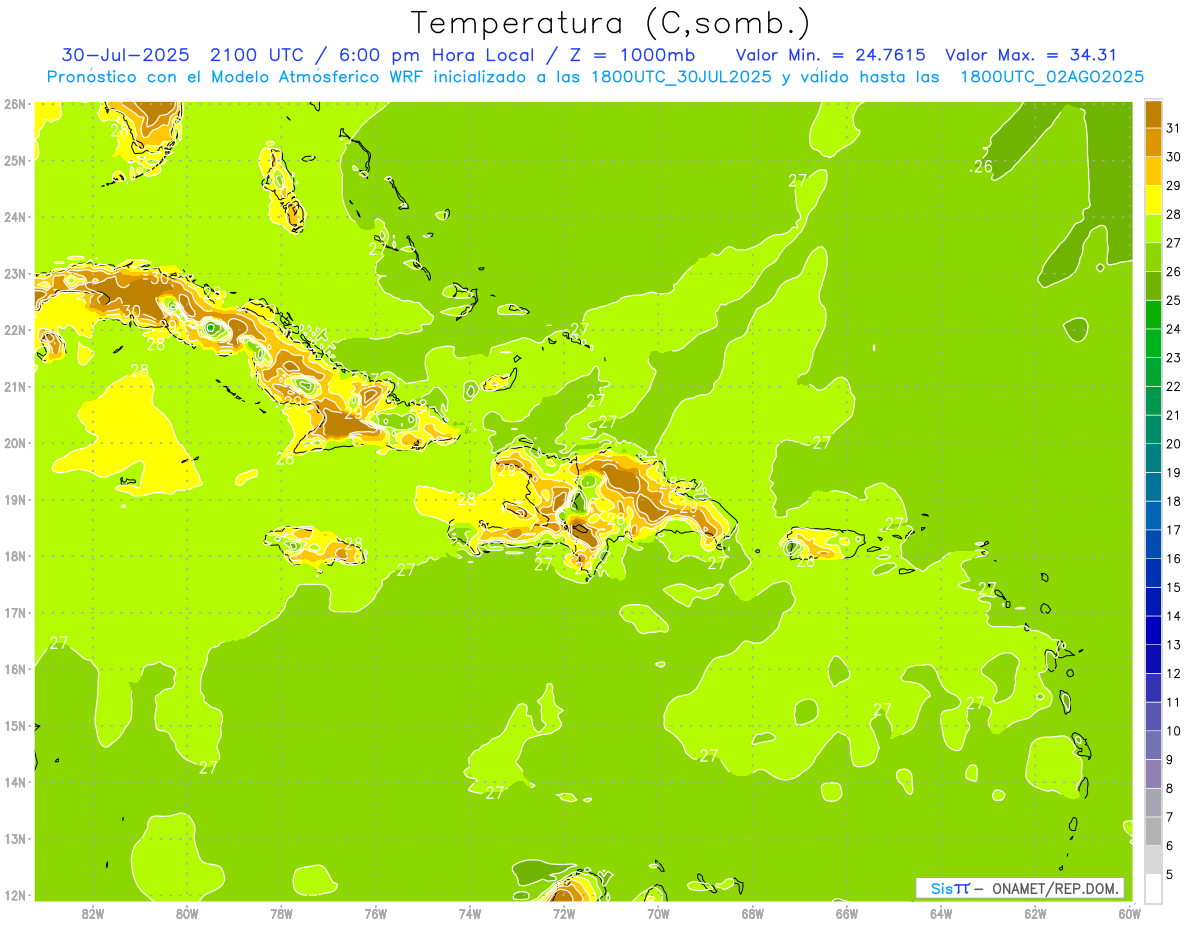Click the colorbar value '31'
This screenshot has height=927, width=1200.
pyautogui.click(x=1174, y=128)
